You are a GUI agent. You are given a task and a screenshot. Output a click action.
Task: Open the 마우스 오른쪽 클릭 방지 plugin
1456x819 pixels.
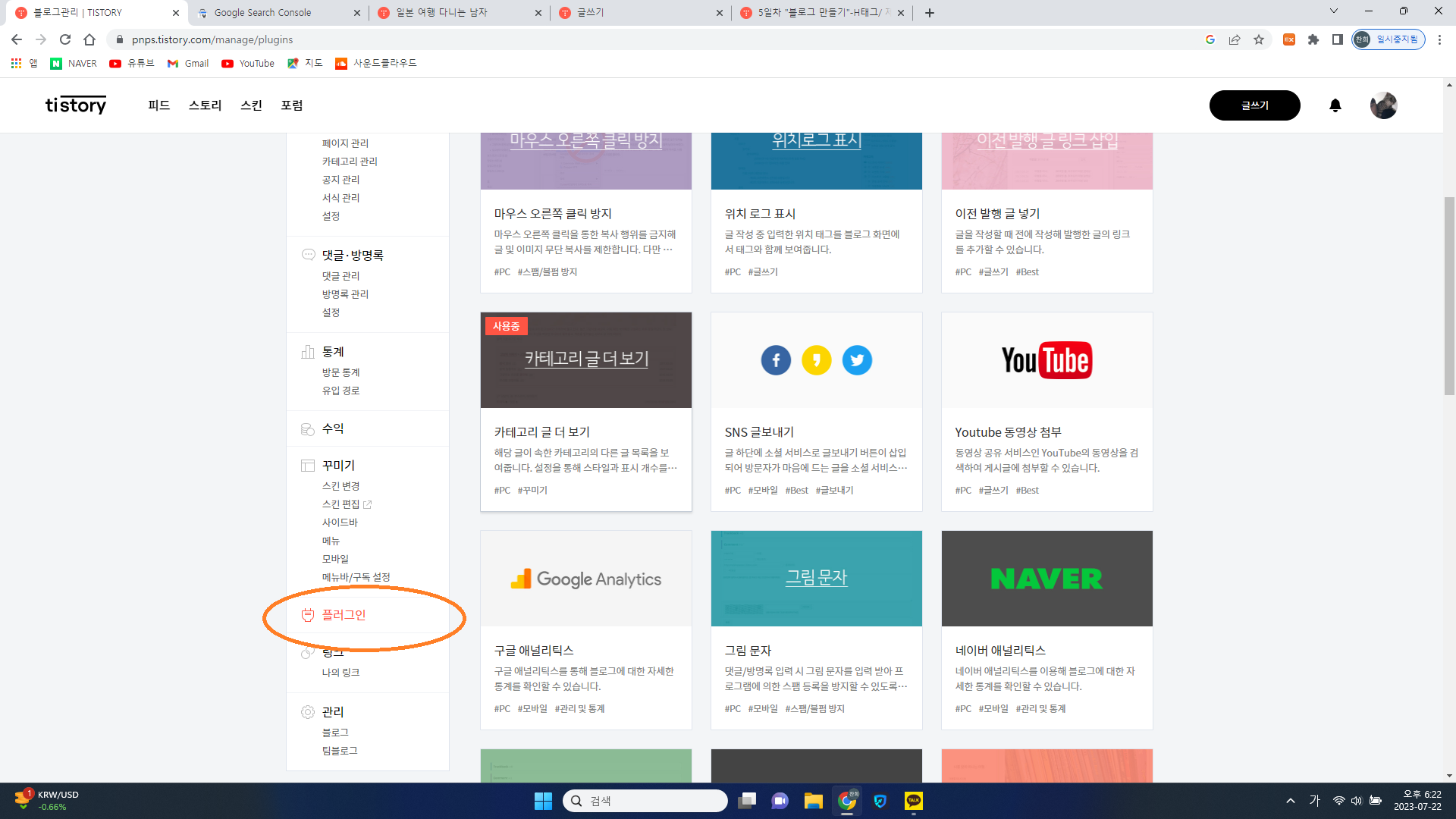(586, 212)
